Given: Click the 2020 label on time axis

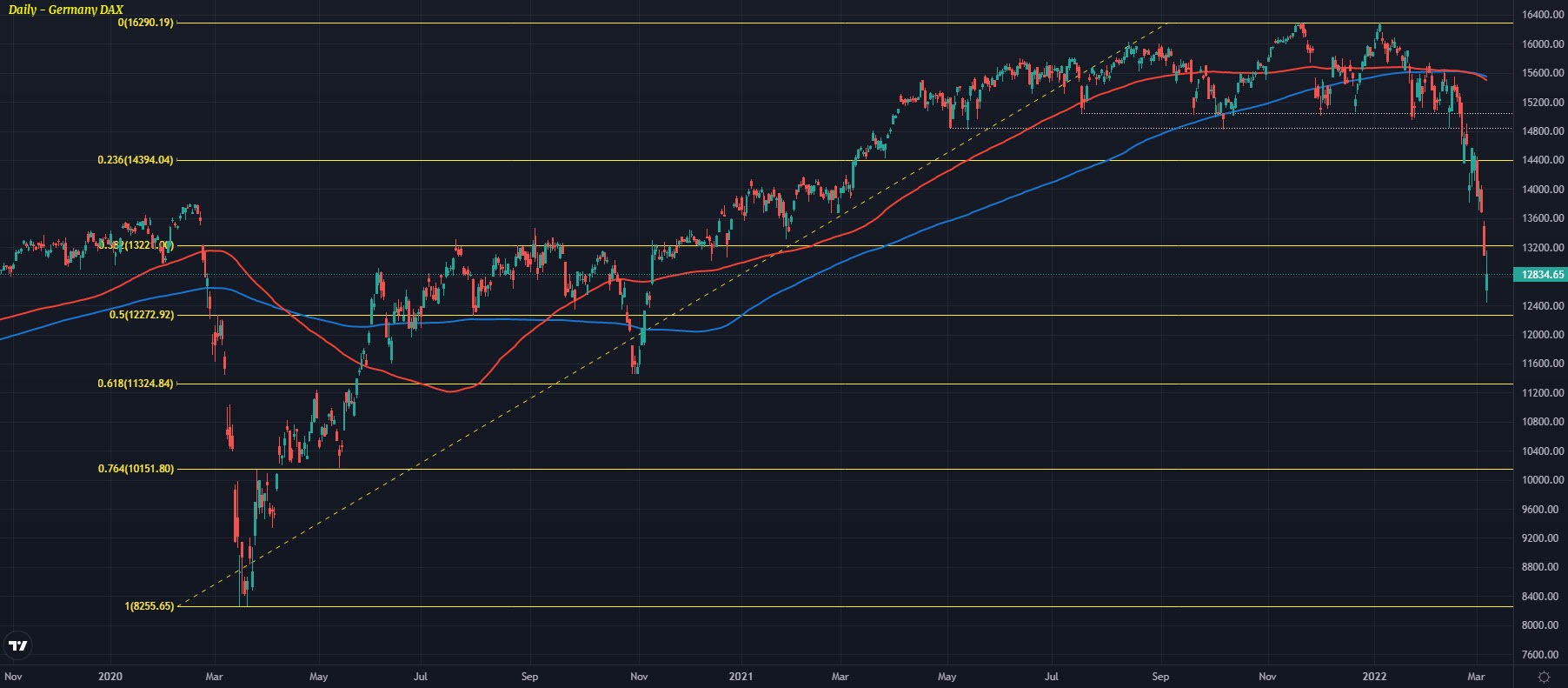Looking at the screenshot, I should click(110, 677).
